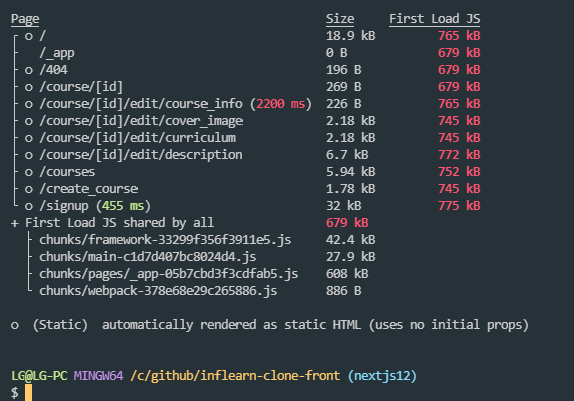
Task: Click the plus sign before First Load JS shared
Action: tap(15, 223)
